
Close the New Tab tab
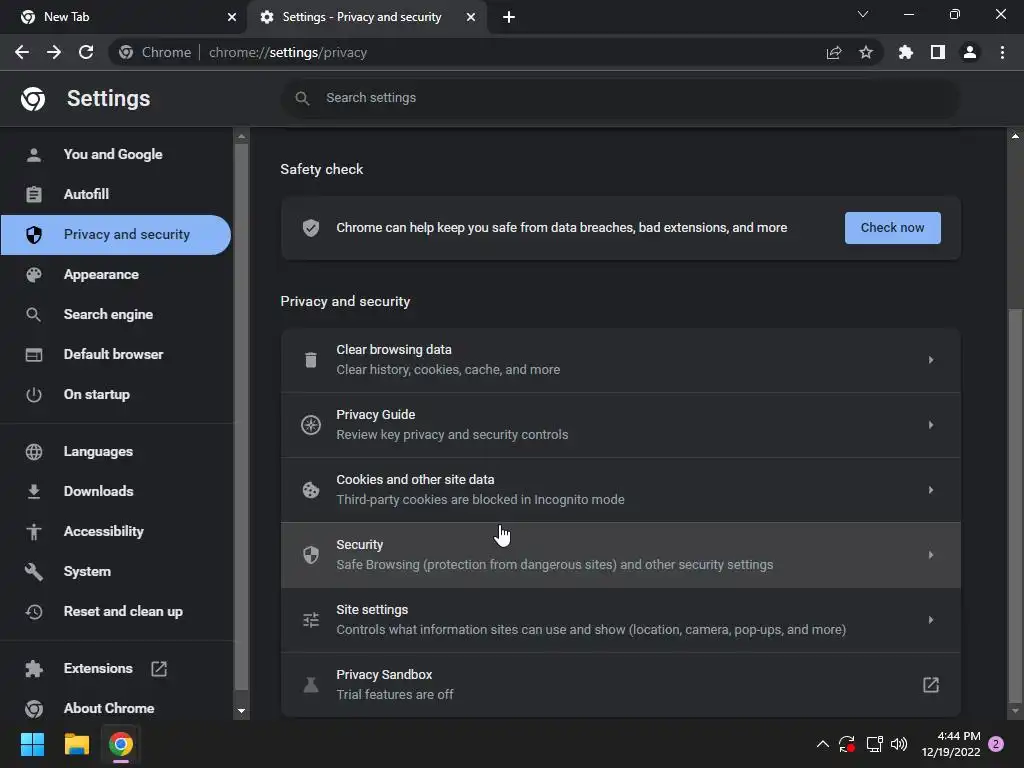232,17
